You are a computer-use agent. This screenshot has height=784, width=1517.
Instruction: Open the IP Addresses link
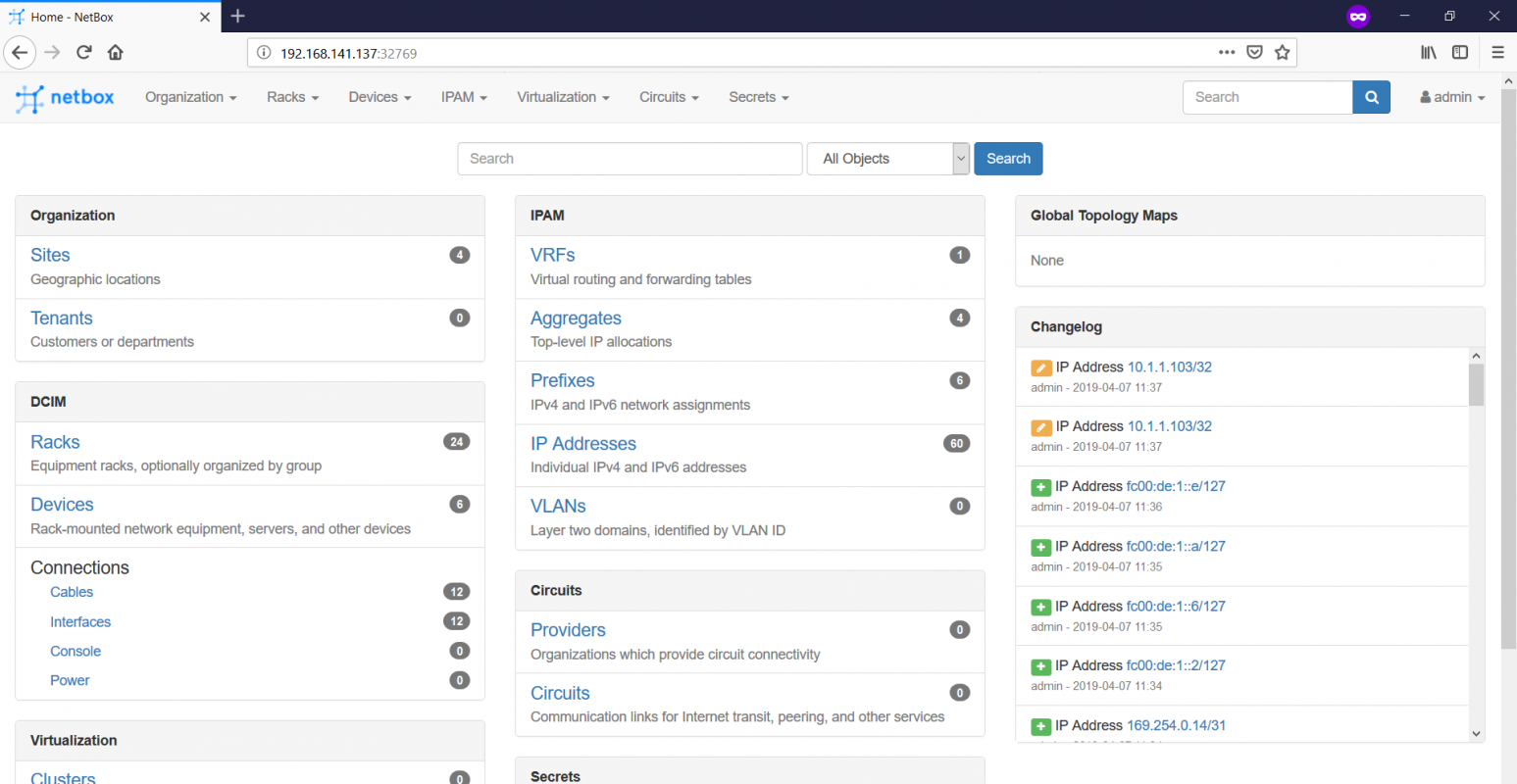[x=583, y=443]
